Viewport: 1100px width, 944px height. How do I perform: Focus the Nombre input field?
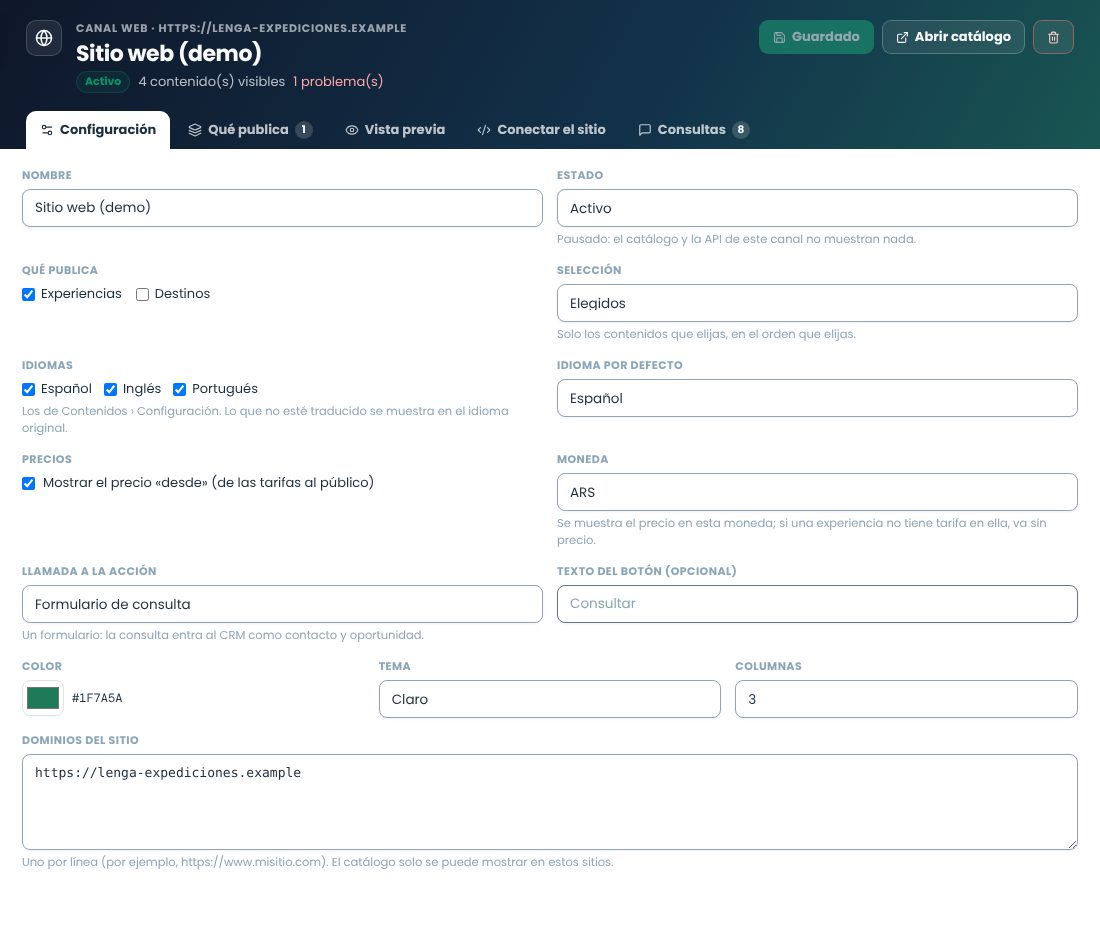pyautogui.click(x=282, y=208)
